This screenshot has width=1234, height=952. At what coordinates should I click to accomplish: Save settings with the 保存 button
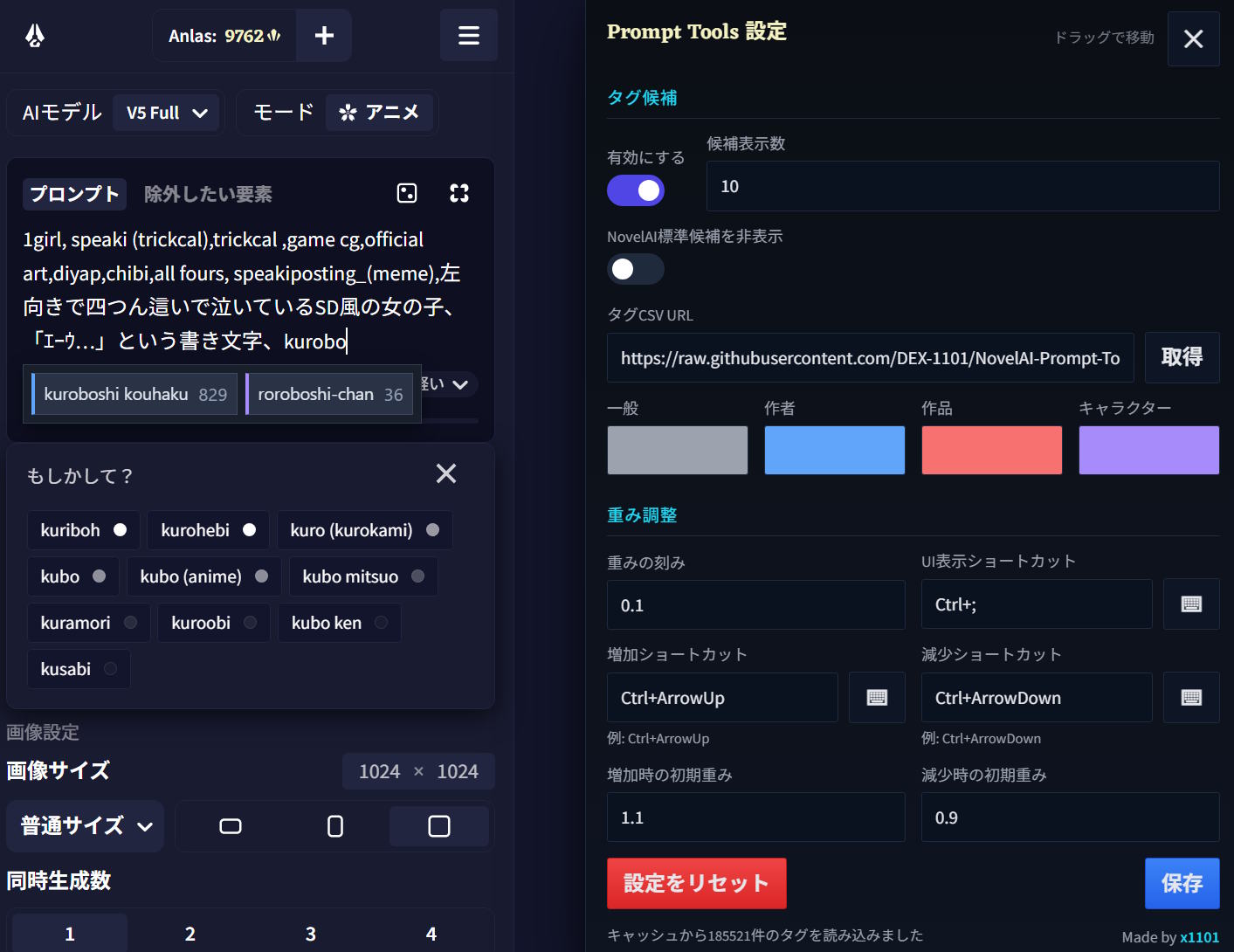click(x=1182, y=883)
